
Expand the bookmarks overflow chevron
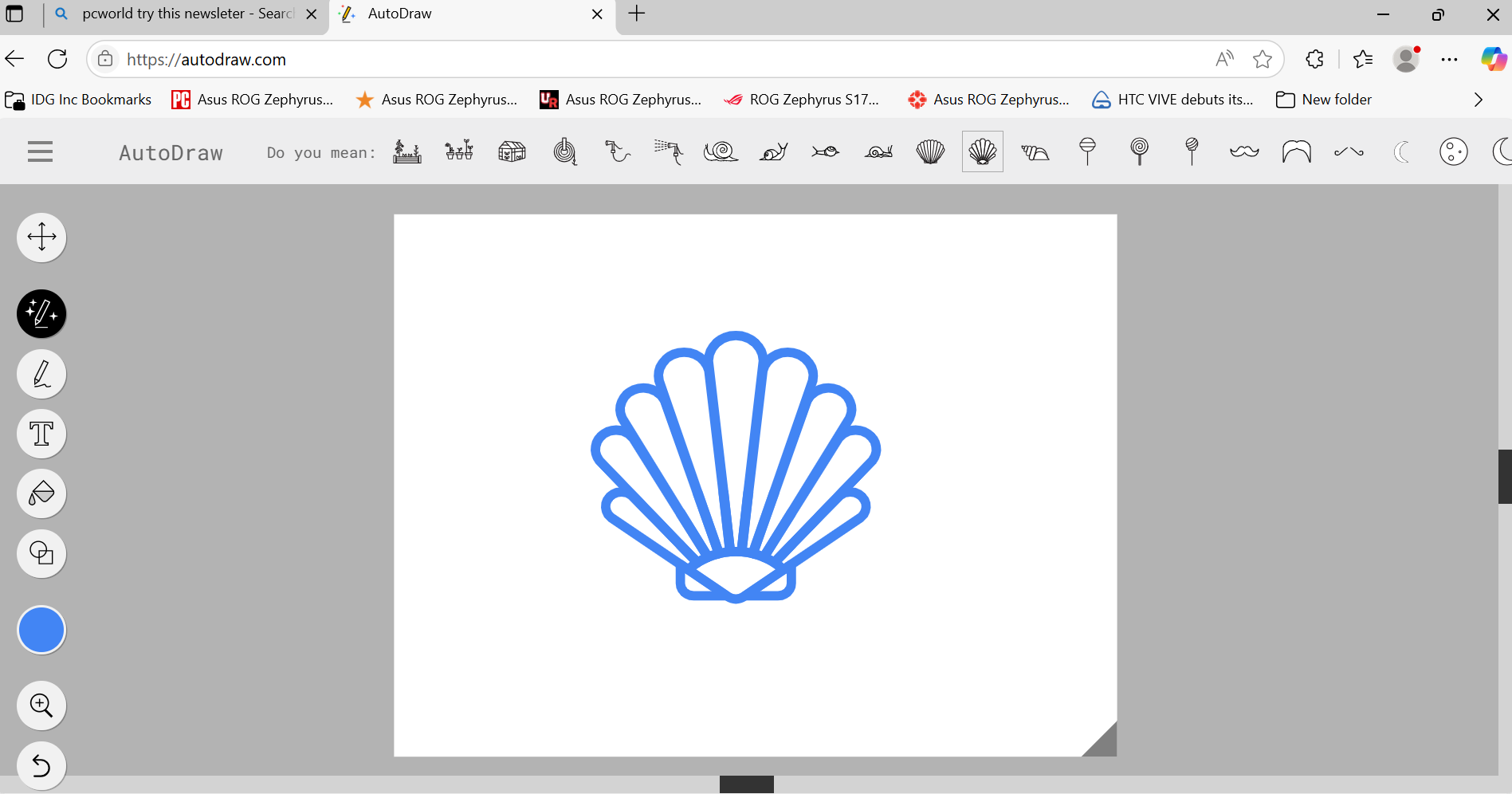click(1479, 99)
